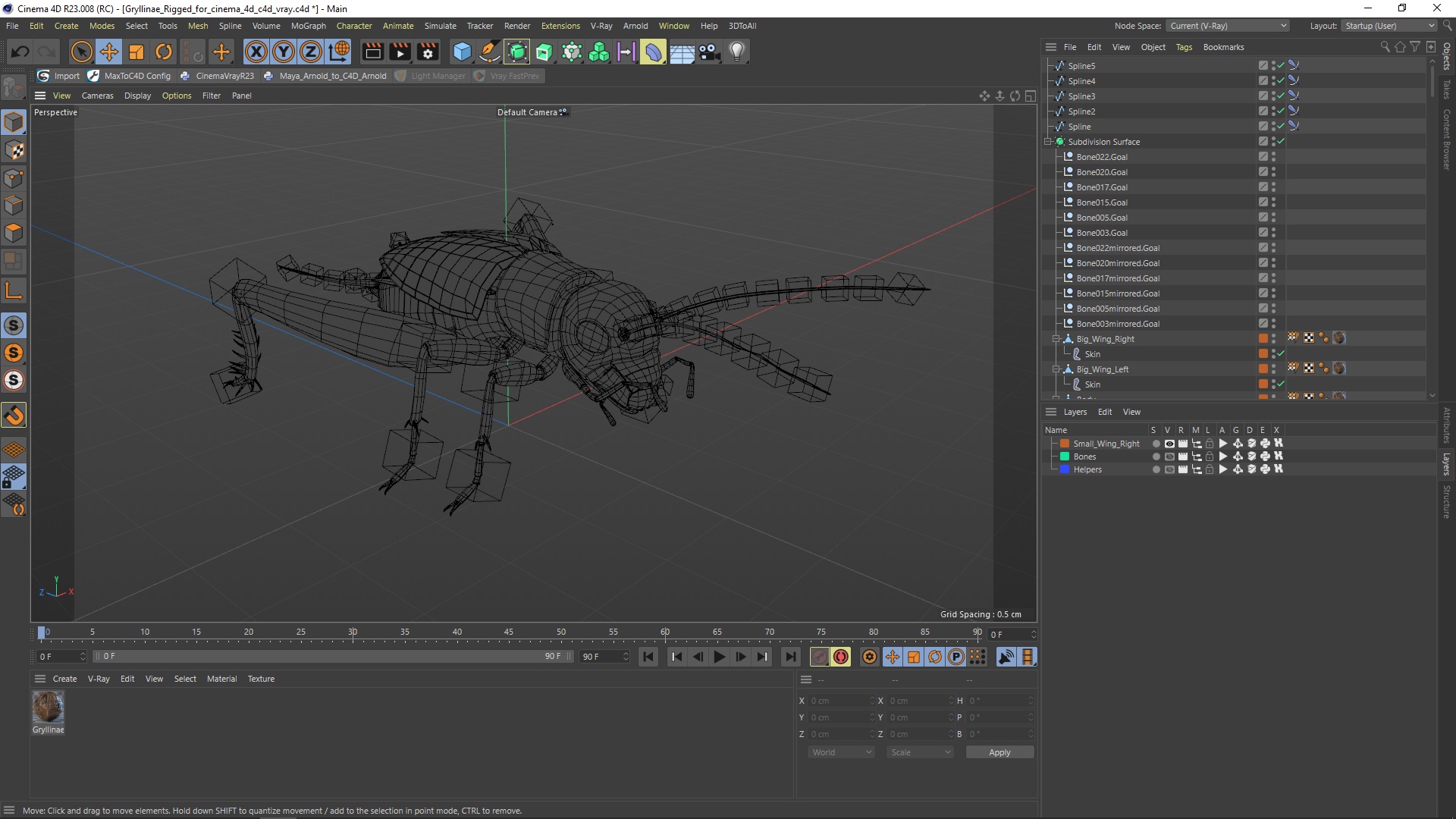Toggle Autokeying button

(841, 657)
